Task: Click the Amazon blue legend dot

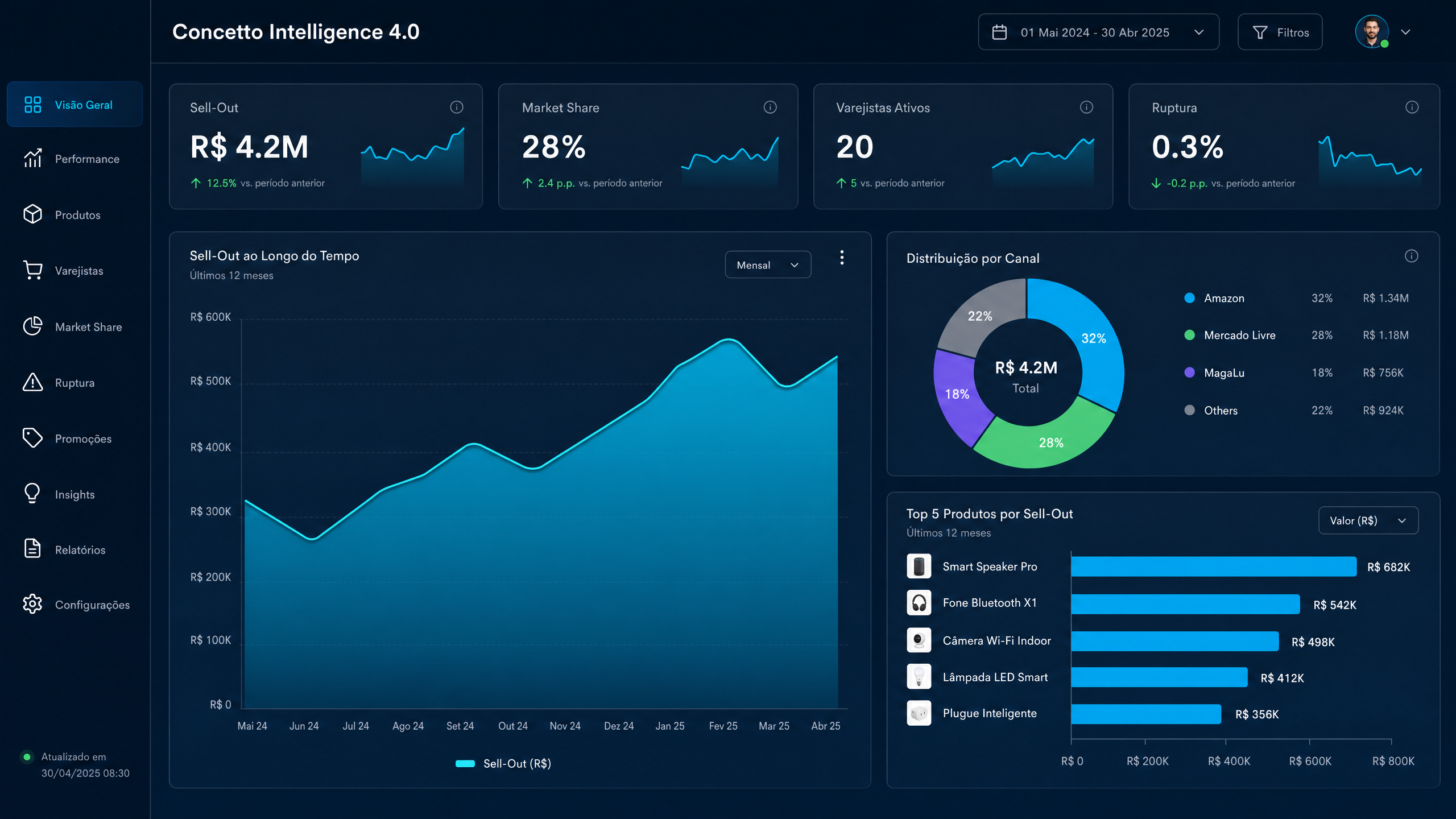Action: pos(1189,298)
